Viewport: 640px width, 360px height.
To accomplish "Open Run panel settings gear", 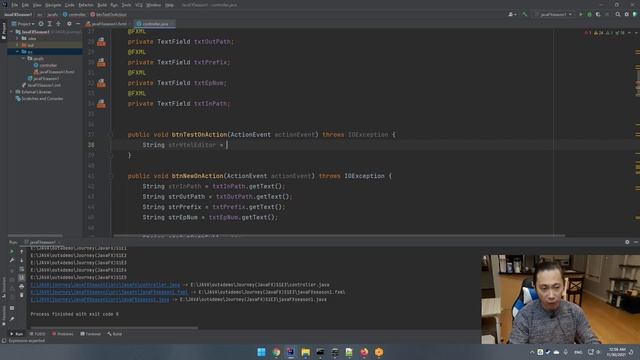I will click(627, 242).
